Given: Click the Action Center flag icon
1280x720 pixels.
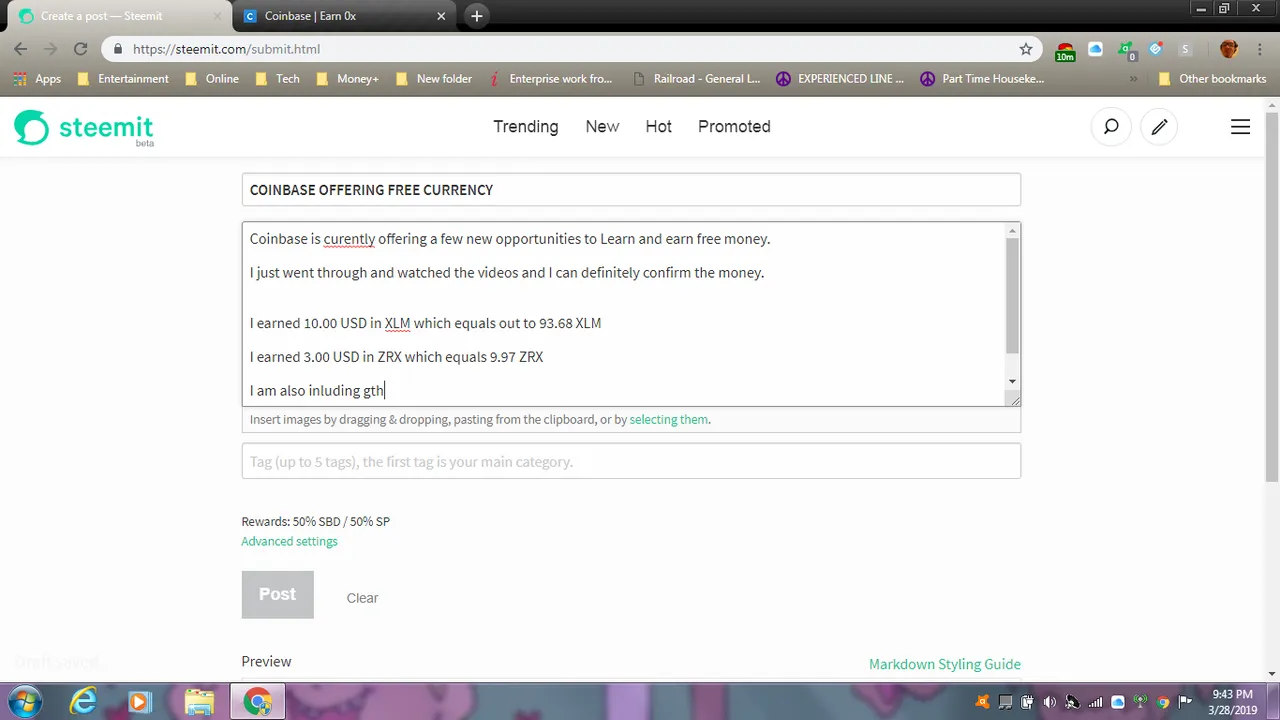Looking at the screenshot, I should (x=1185, y=702).
